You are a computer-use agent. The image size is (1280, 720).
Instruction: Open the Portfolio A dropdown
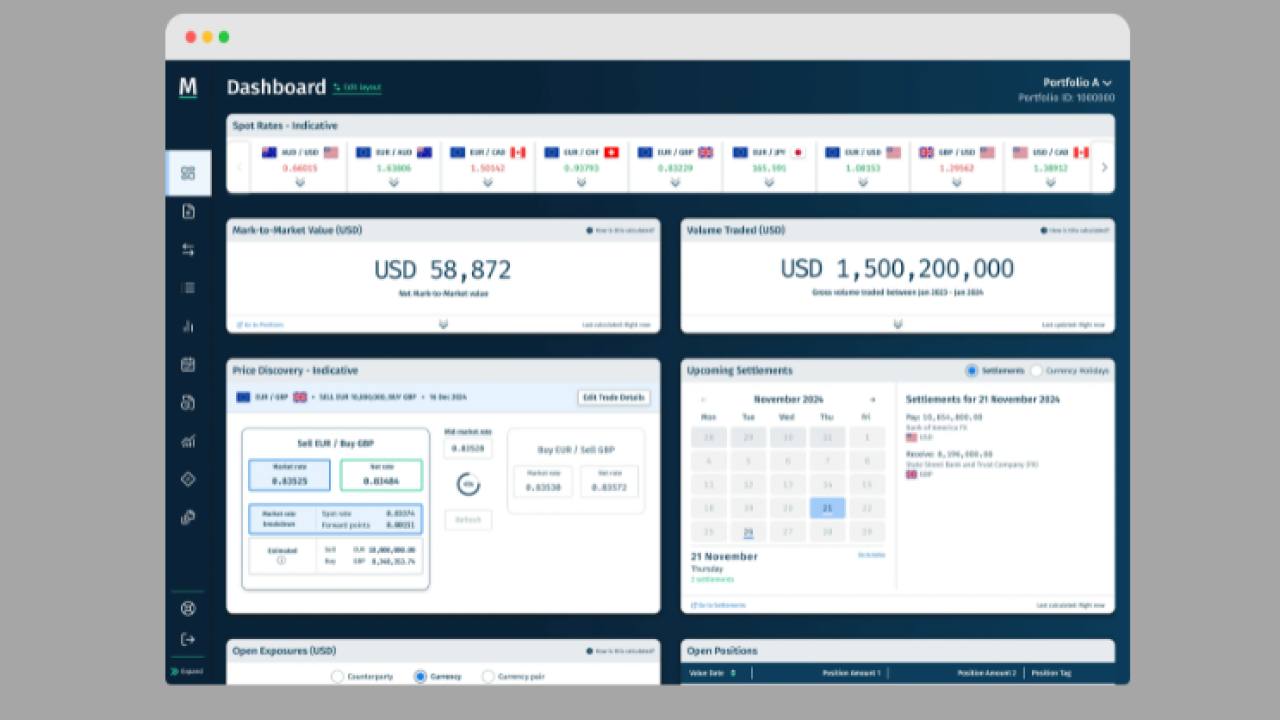pos(1077,83)
